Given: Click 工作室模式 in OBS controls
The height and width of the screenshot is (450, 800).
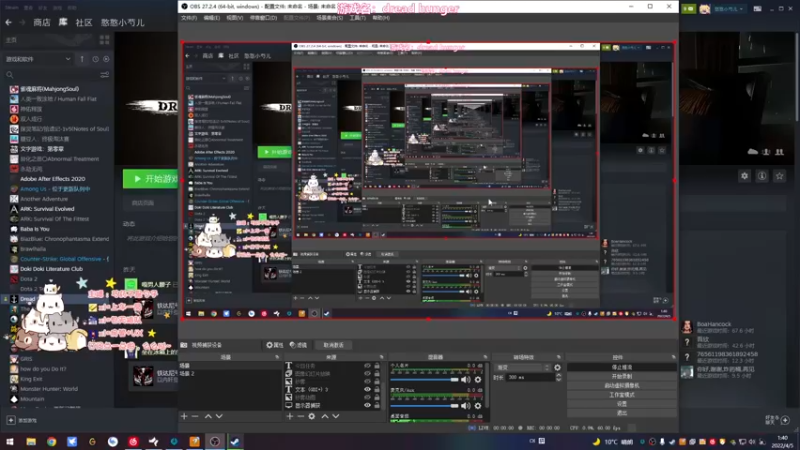Looking at the screenshot, I should click(x=621, y=395).
